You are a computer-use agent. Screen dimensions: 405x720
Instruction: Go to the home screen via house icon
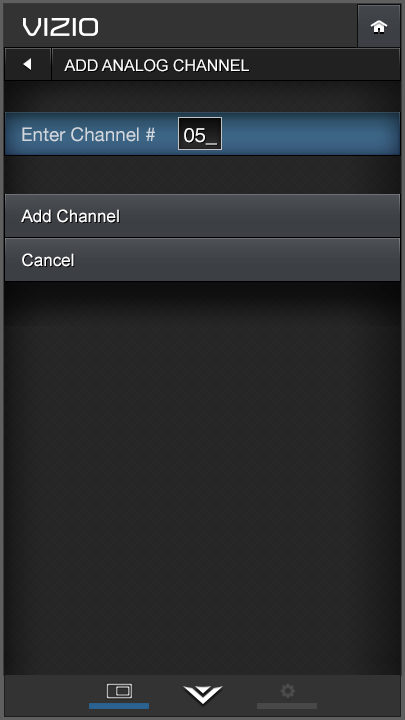379,27
